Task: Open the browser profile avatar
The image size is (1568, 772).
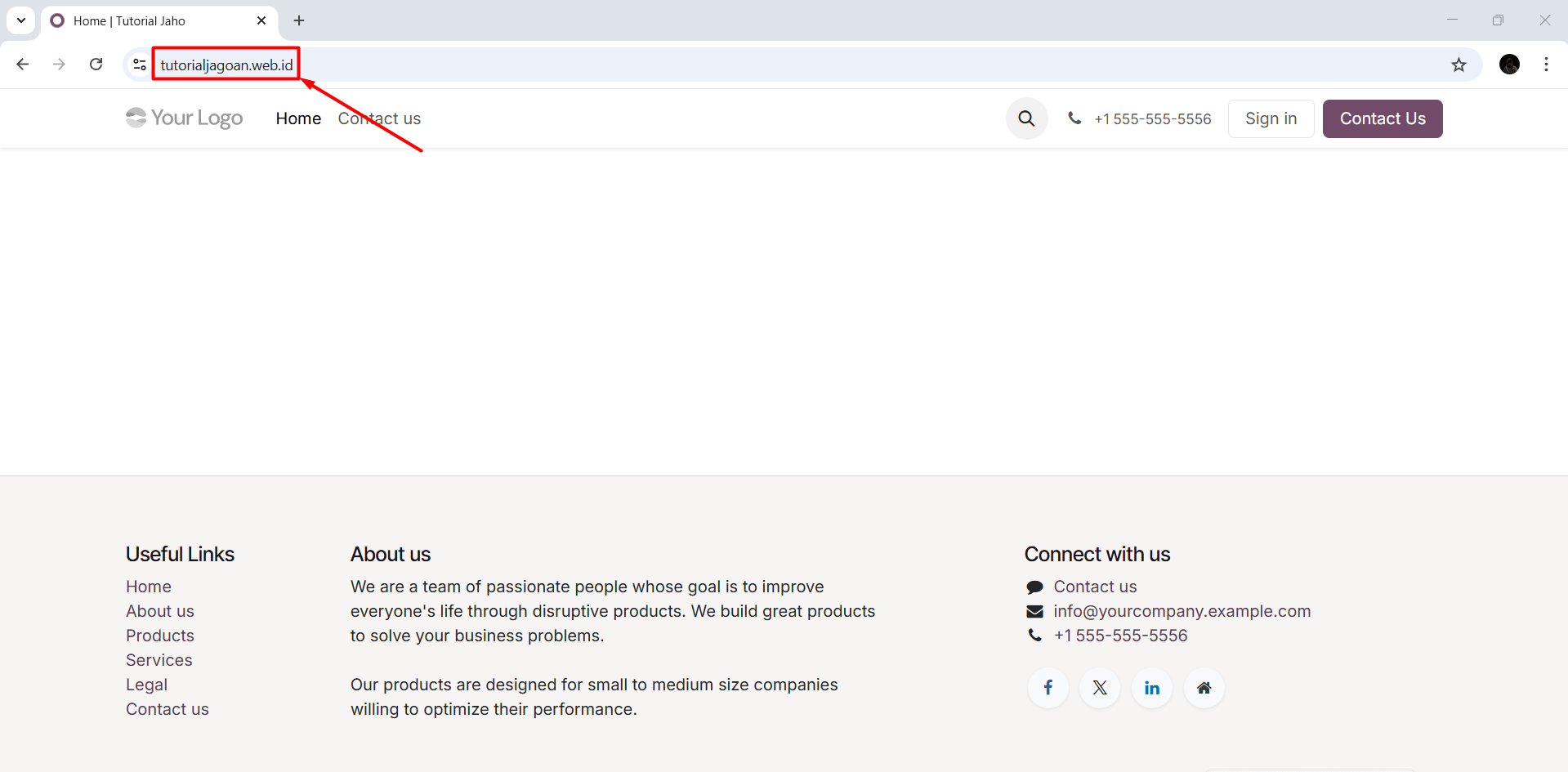Action: [x=1509, y=64]
